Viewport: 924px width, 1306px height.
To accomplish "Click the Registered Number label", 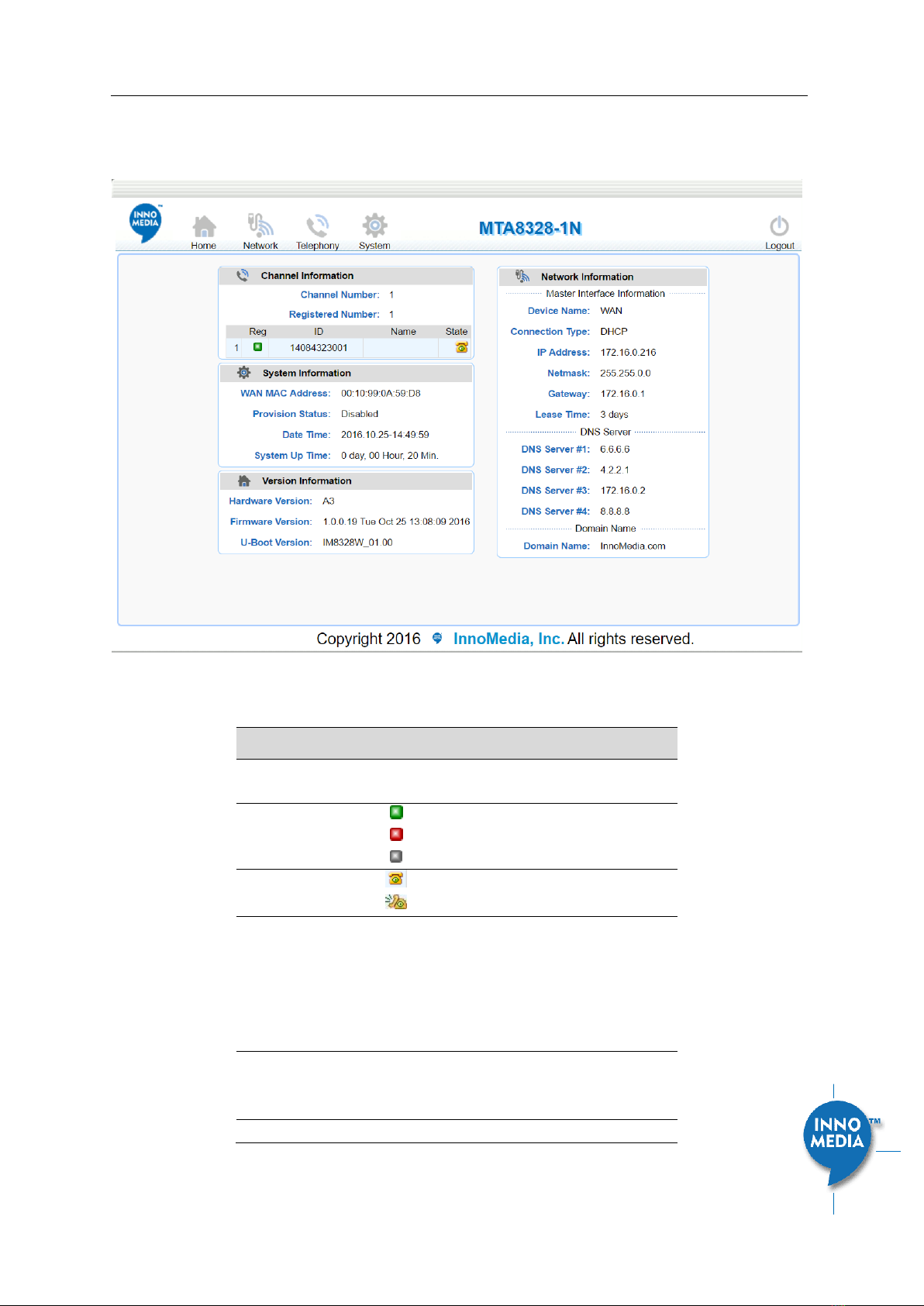I will pyautogui.click(x=334, y=315).
